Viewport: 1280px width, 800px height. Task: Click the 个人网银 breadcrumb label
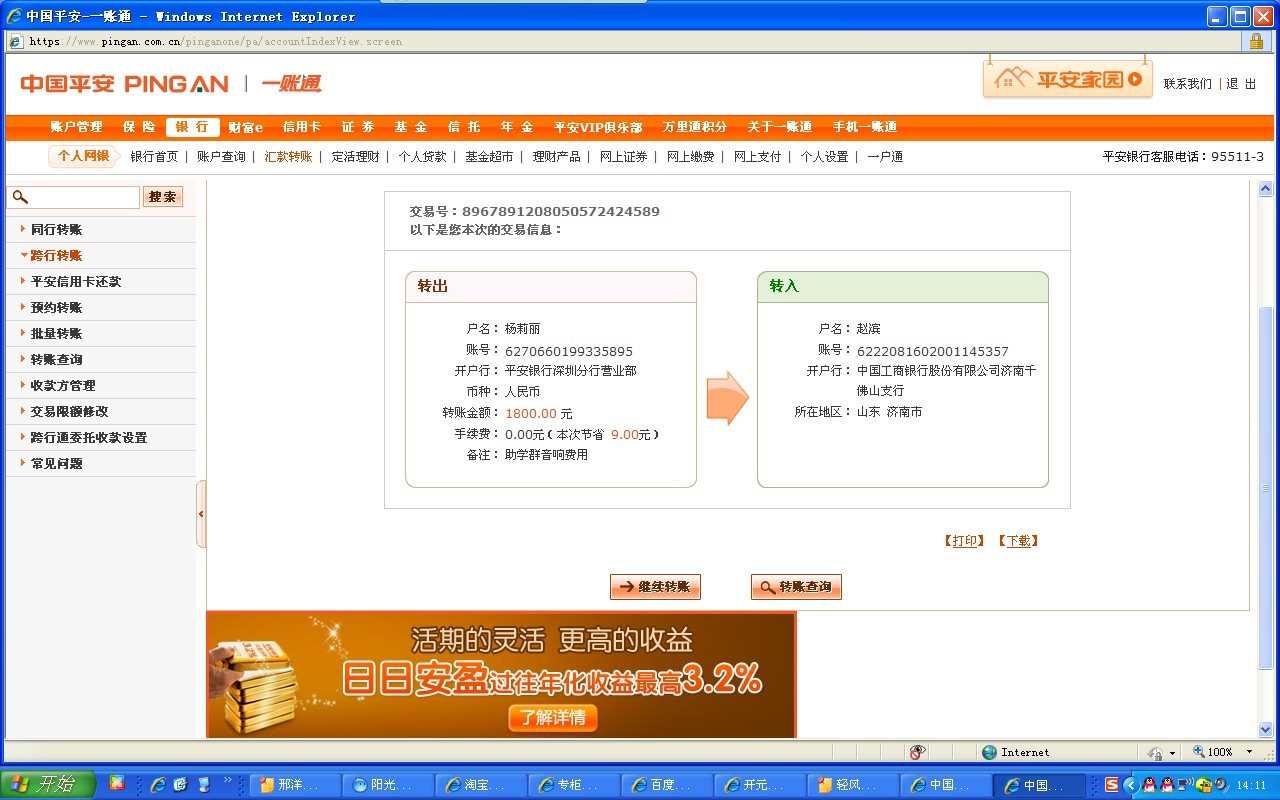[83, 157]
